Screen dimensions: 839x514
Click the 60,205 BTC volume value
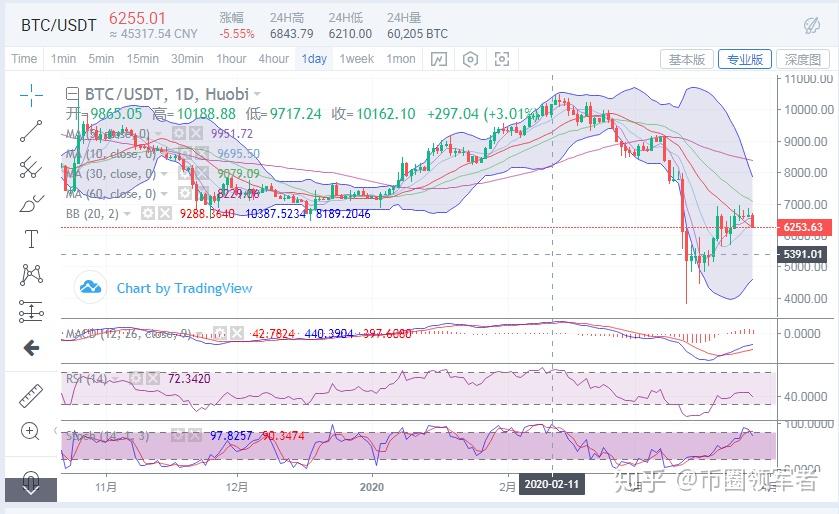pyautogui.click(x=417, y=34)
